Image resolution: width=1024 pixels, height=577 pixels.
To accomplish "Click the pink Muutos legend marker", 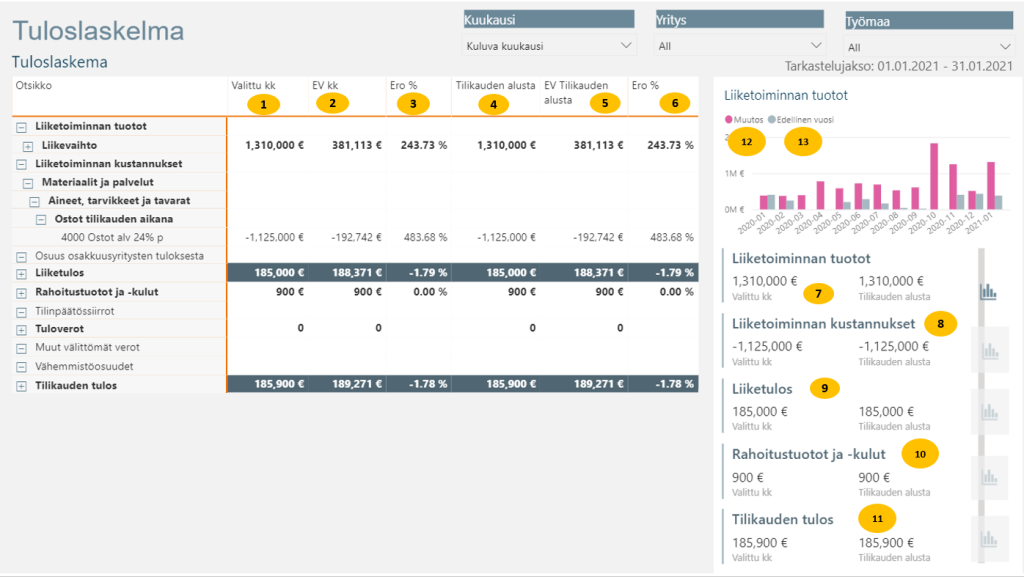I will [729, 120].
